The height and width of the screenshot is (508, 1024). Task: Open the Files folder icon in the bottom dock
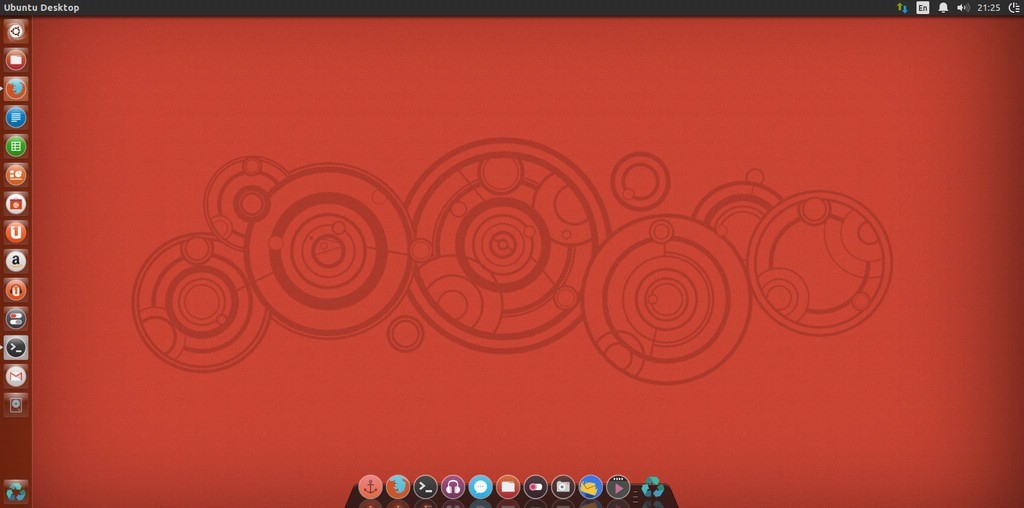(x=508, y=487)
